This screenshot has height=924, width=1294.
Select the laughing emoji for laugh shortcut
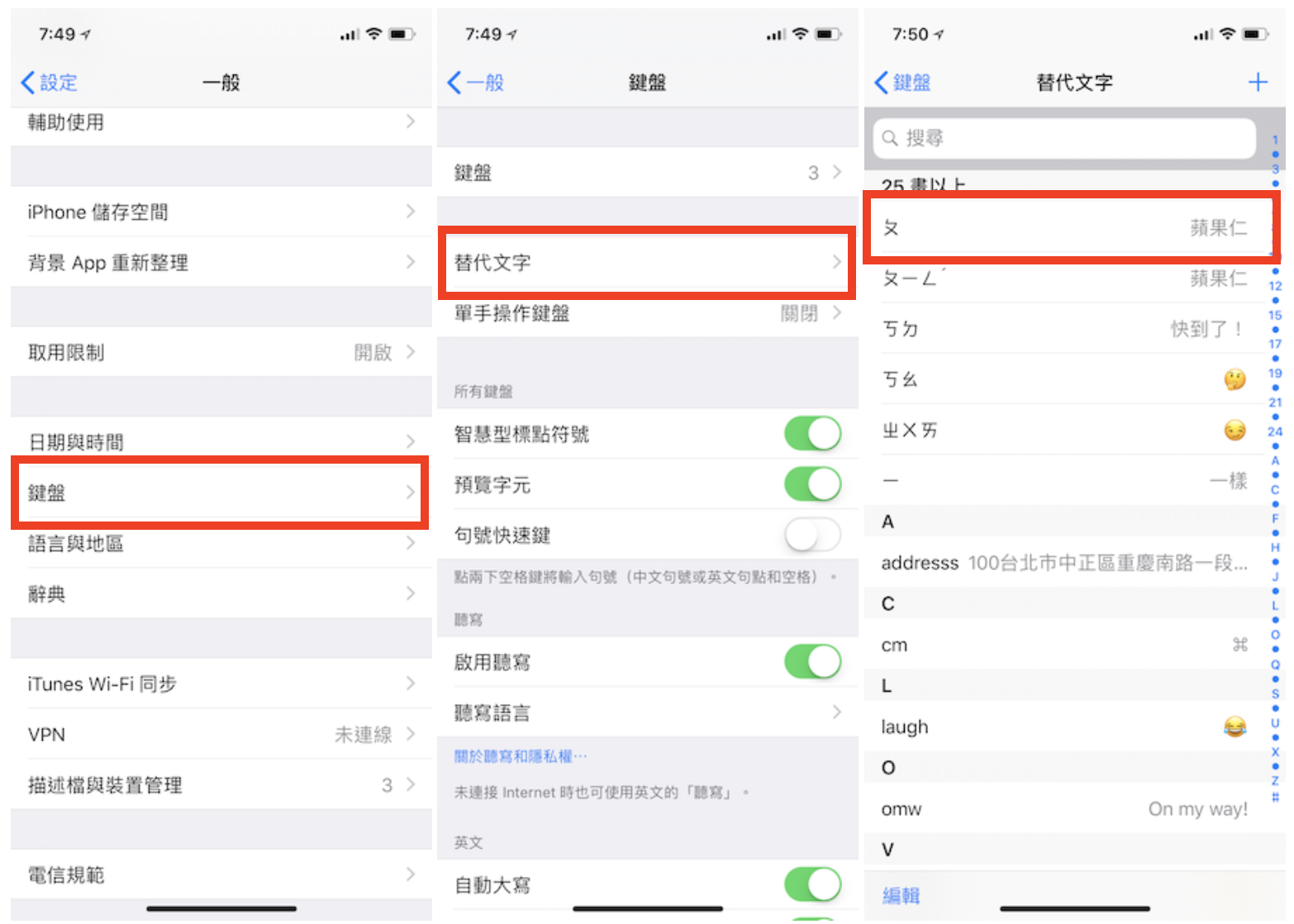pos(1235,727)
